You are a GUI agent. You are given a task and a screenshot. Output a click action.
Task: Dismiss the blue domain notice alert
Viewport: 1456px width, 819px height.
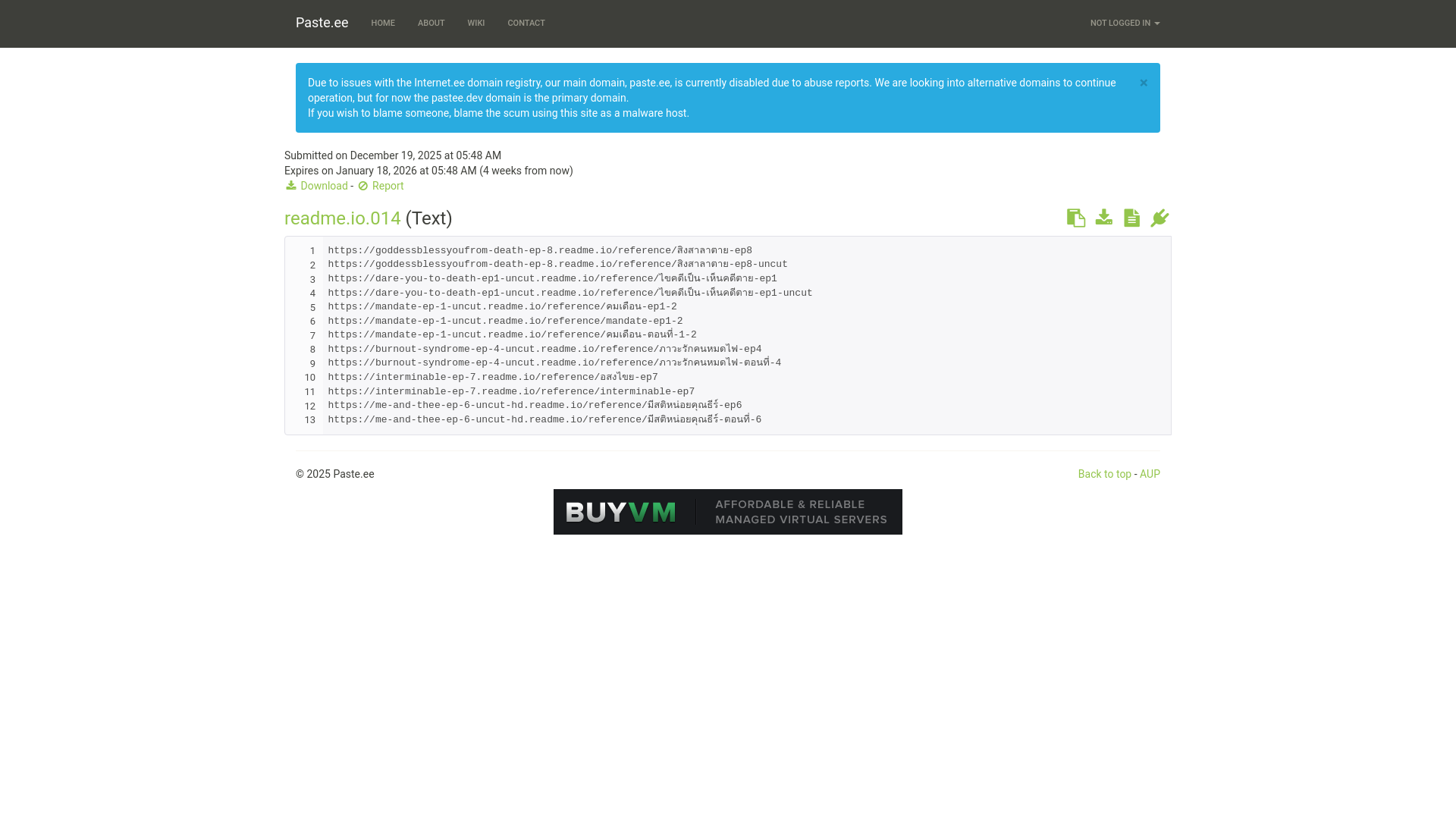[1144, 83]
